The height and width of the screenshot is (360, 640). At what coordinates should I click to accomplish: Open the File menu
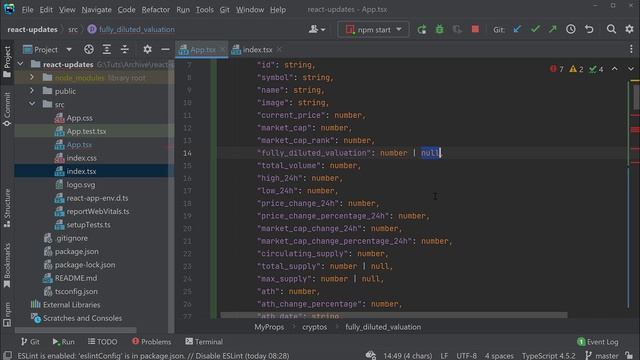[x=27, y=9]
